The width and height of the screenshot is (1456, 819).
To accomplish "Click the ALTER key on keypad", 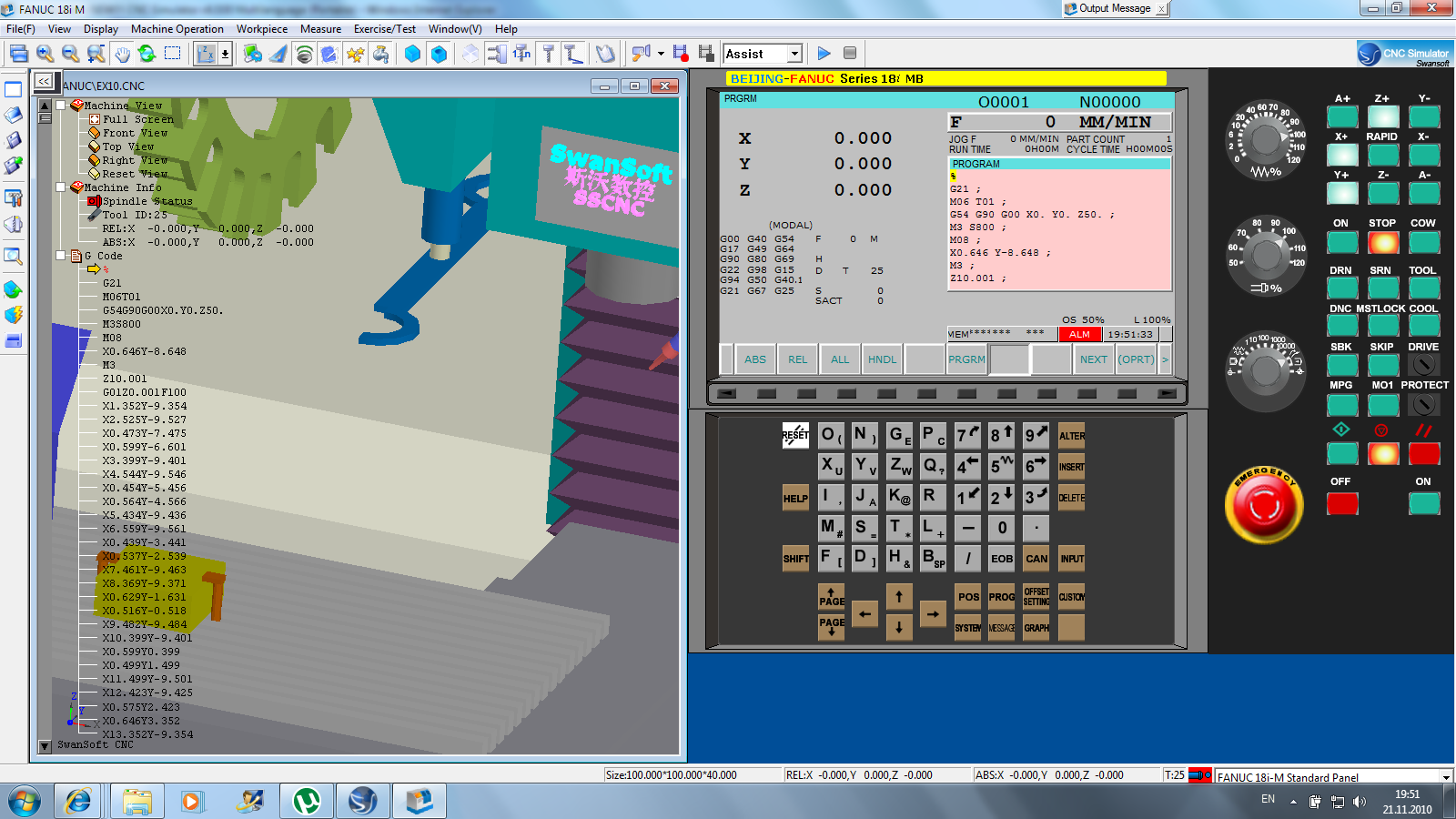I will tap(1072, 435).
